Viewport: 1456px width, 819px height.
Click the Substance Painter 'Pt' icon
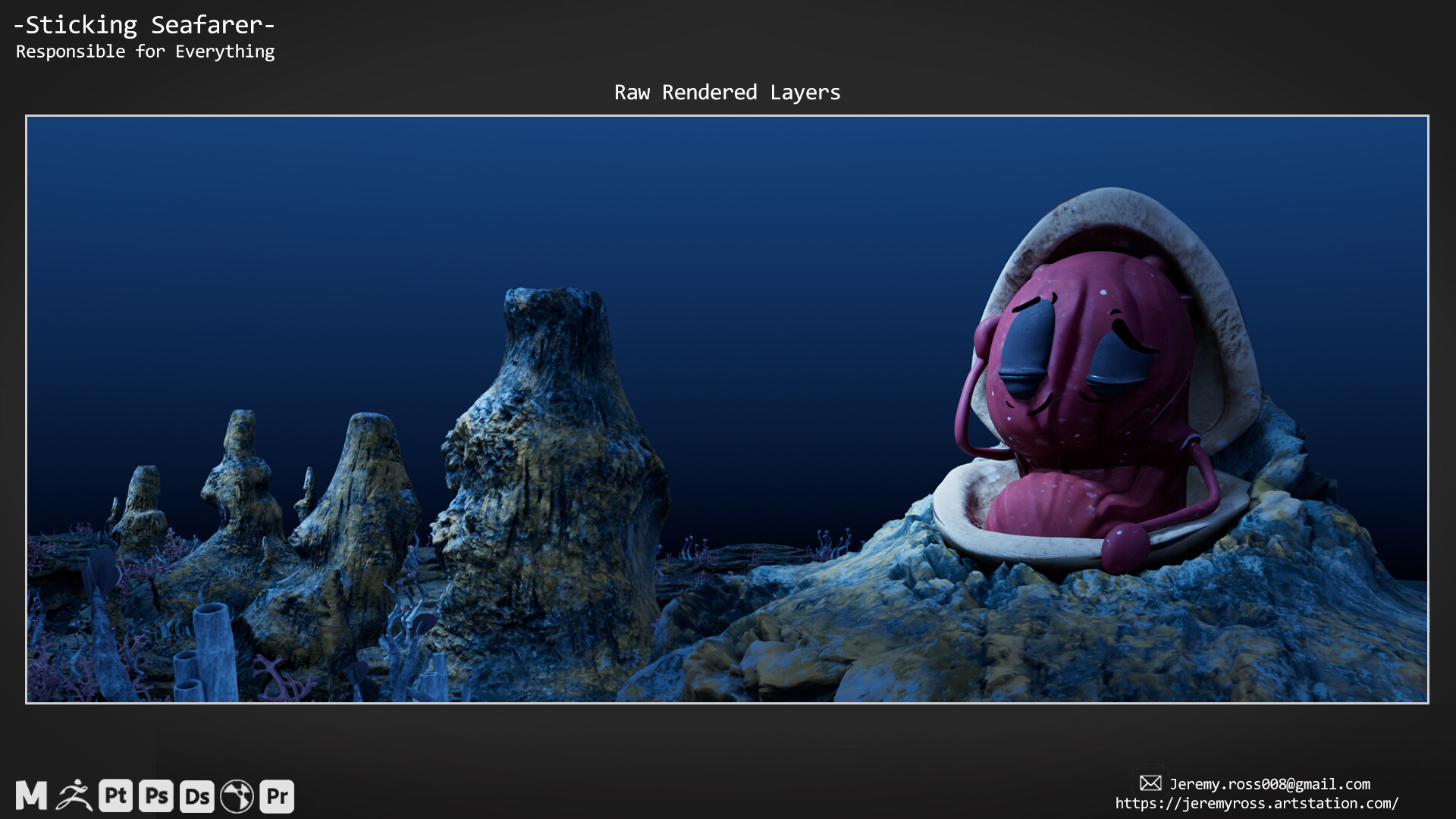coord(115,796)
